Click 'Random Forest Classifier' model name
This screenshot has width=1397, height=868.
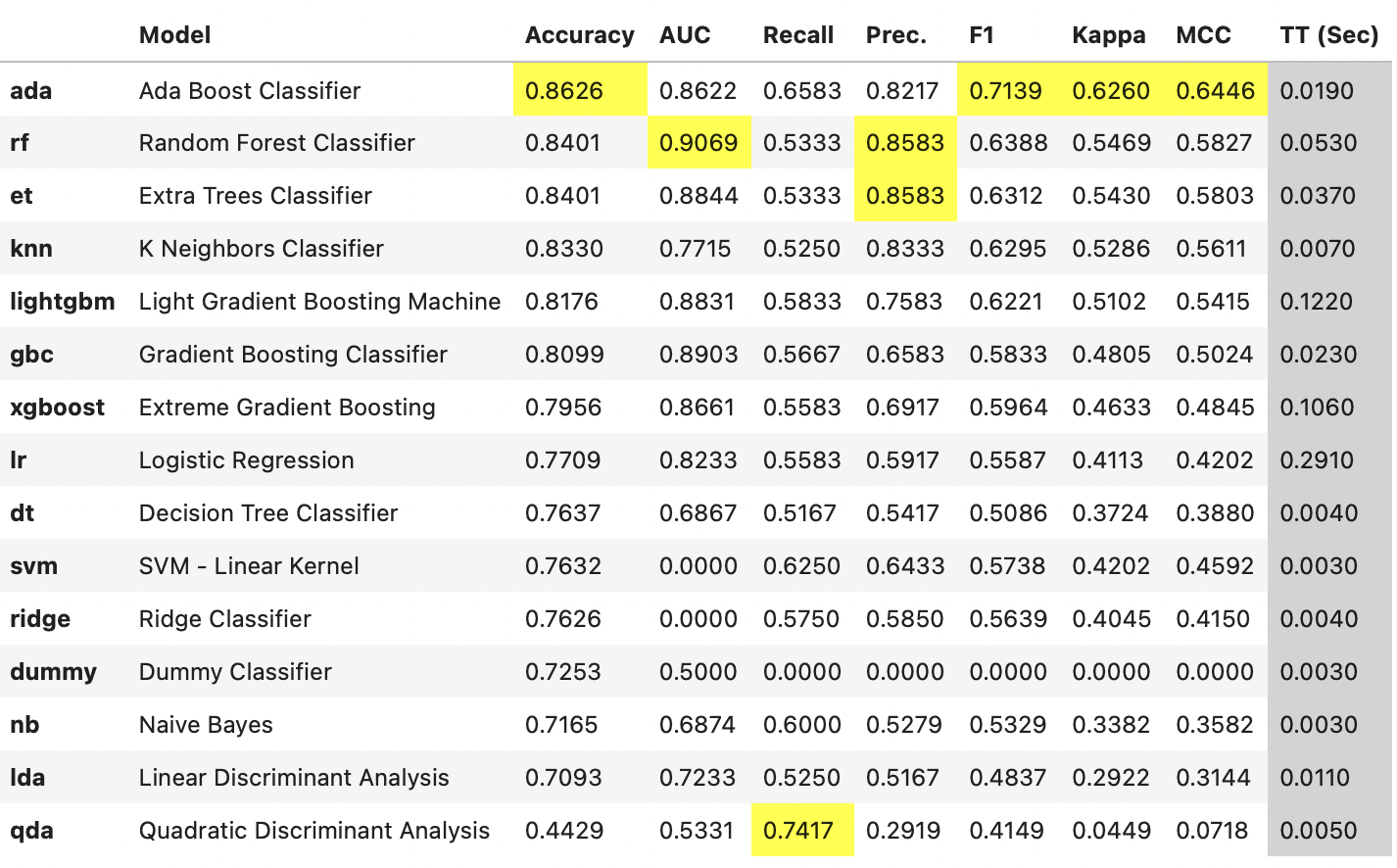(277, 143)
